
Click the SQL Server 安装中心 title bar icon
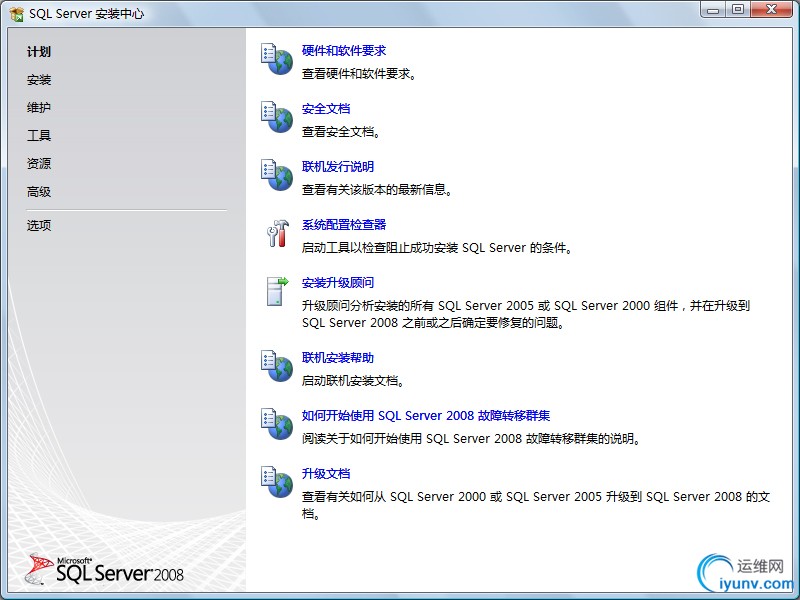coord(16,14)
